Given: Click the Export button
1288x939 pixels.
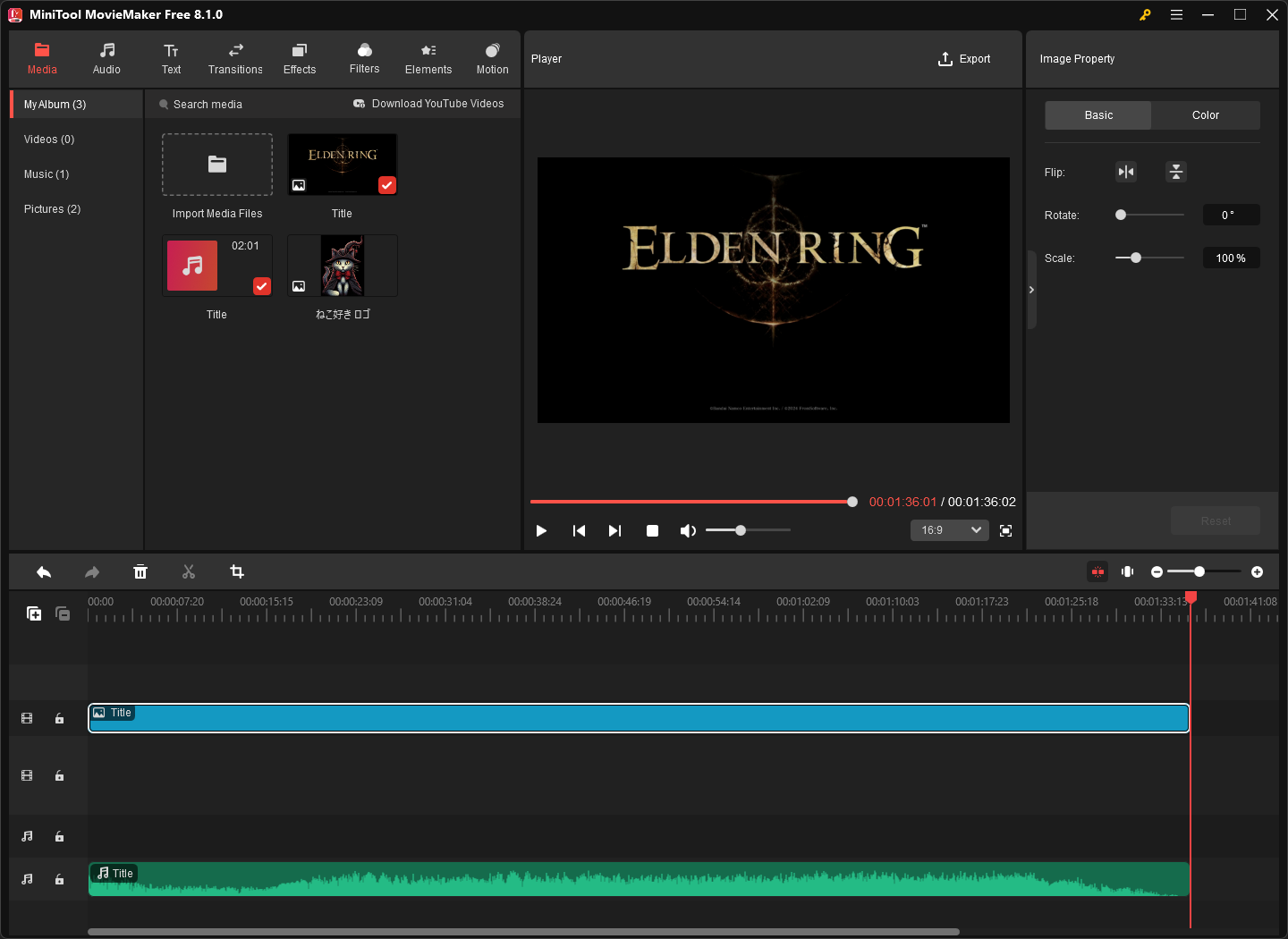Looking at the screenshot, I should [964, 59].
